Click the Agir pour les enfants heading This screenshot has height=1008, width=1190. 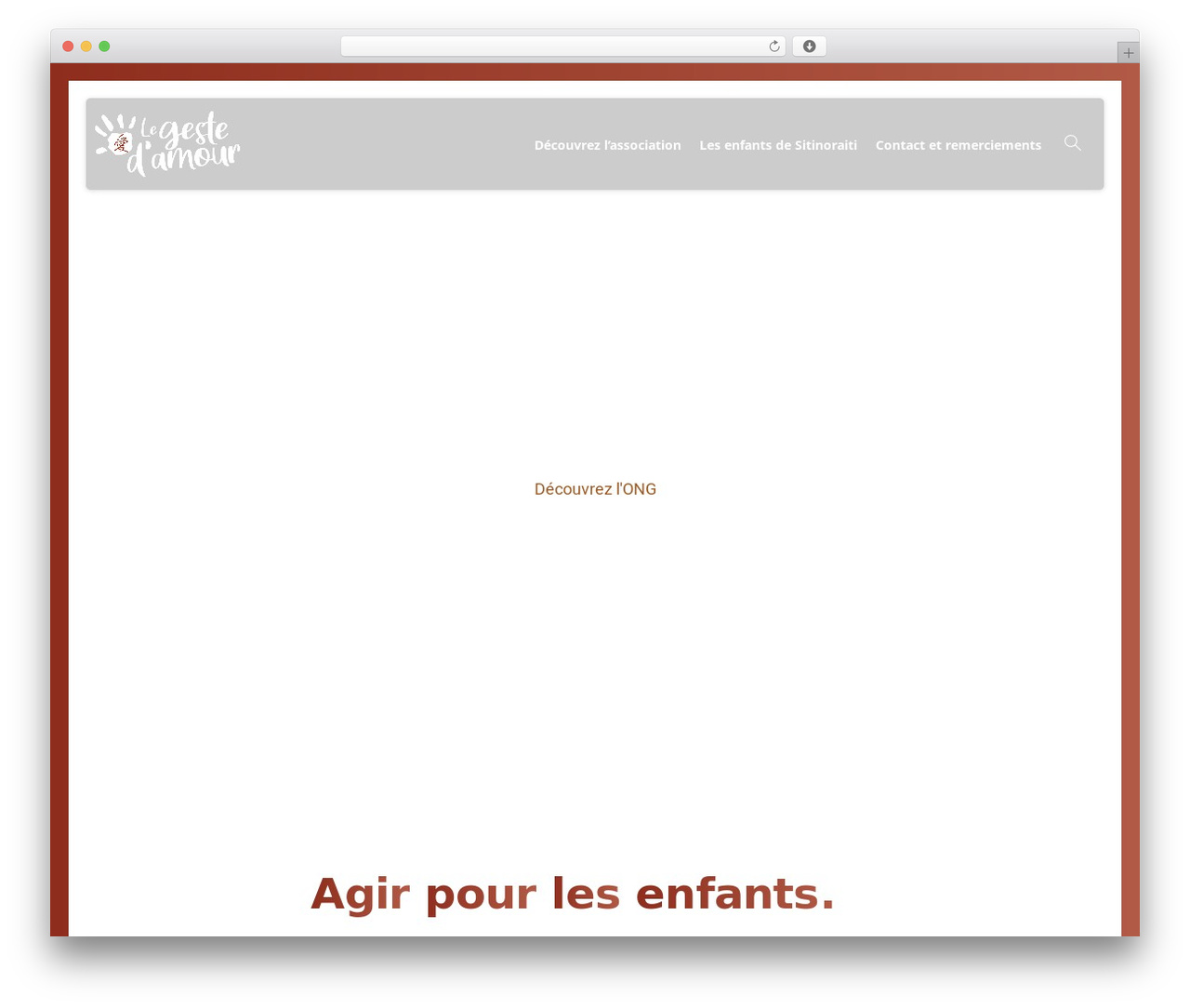[573, 894]
